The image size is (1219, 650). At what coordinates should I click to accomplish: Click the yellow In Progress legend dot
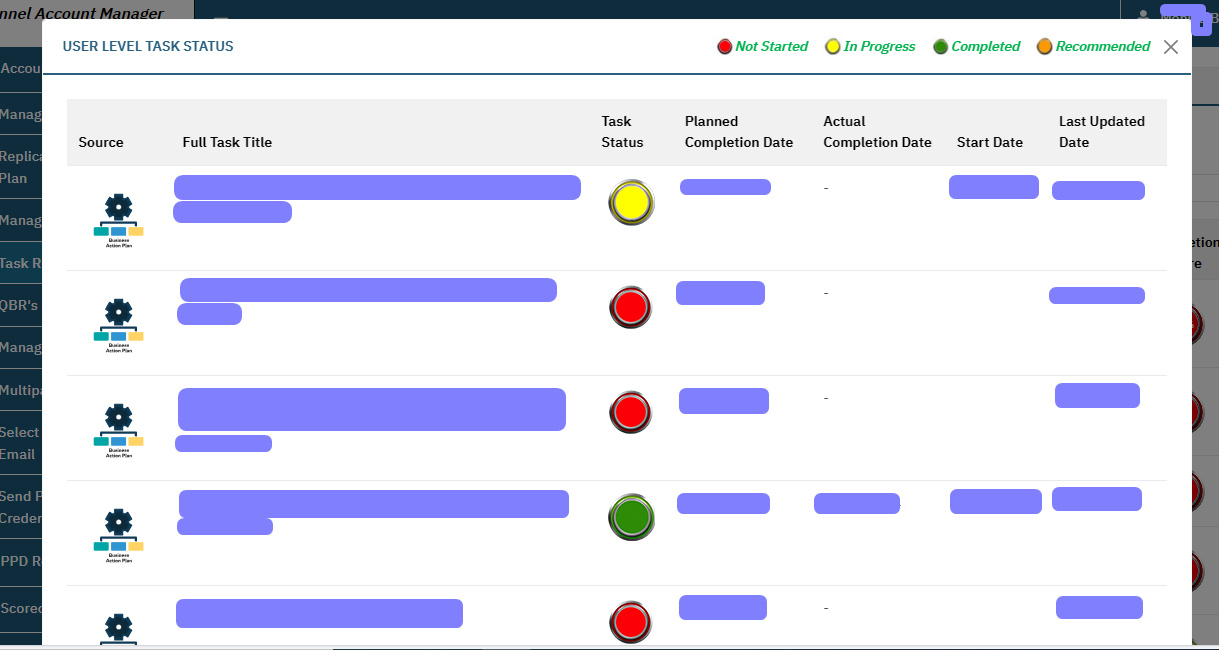[x=832, y=47]
